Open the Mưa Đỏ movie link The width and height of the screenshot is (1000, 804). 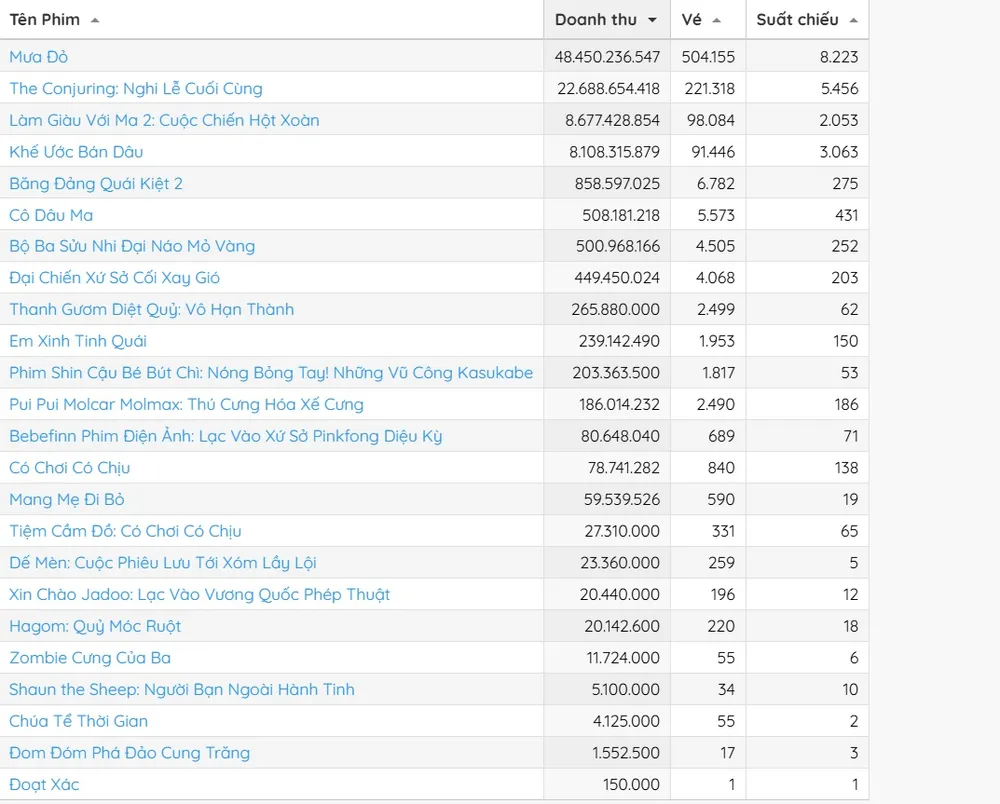39,57
